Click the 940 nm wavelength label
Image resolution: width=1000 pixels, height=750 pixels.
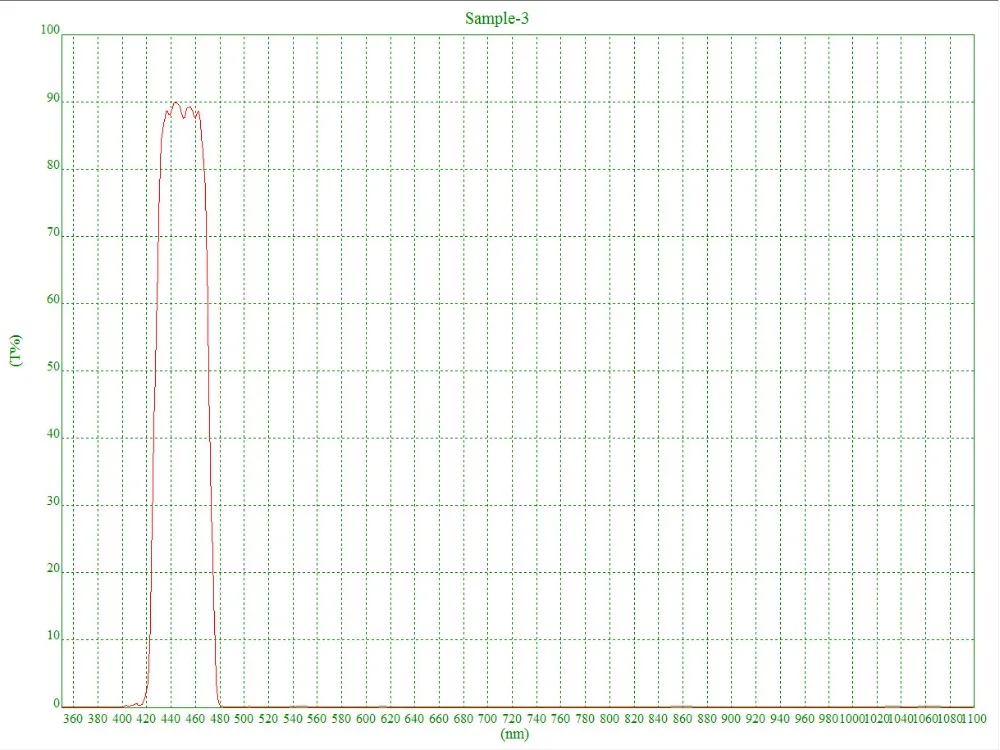[780, 719]
